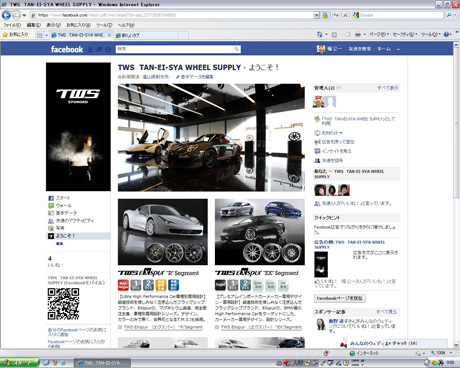
Task: Click the refresh page icon in address bar
Action: 336,15
